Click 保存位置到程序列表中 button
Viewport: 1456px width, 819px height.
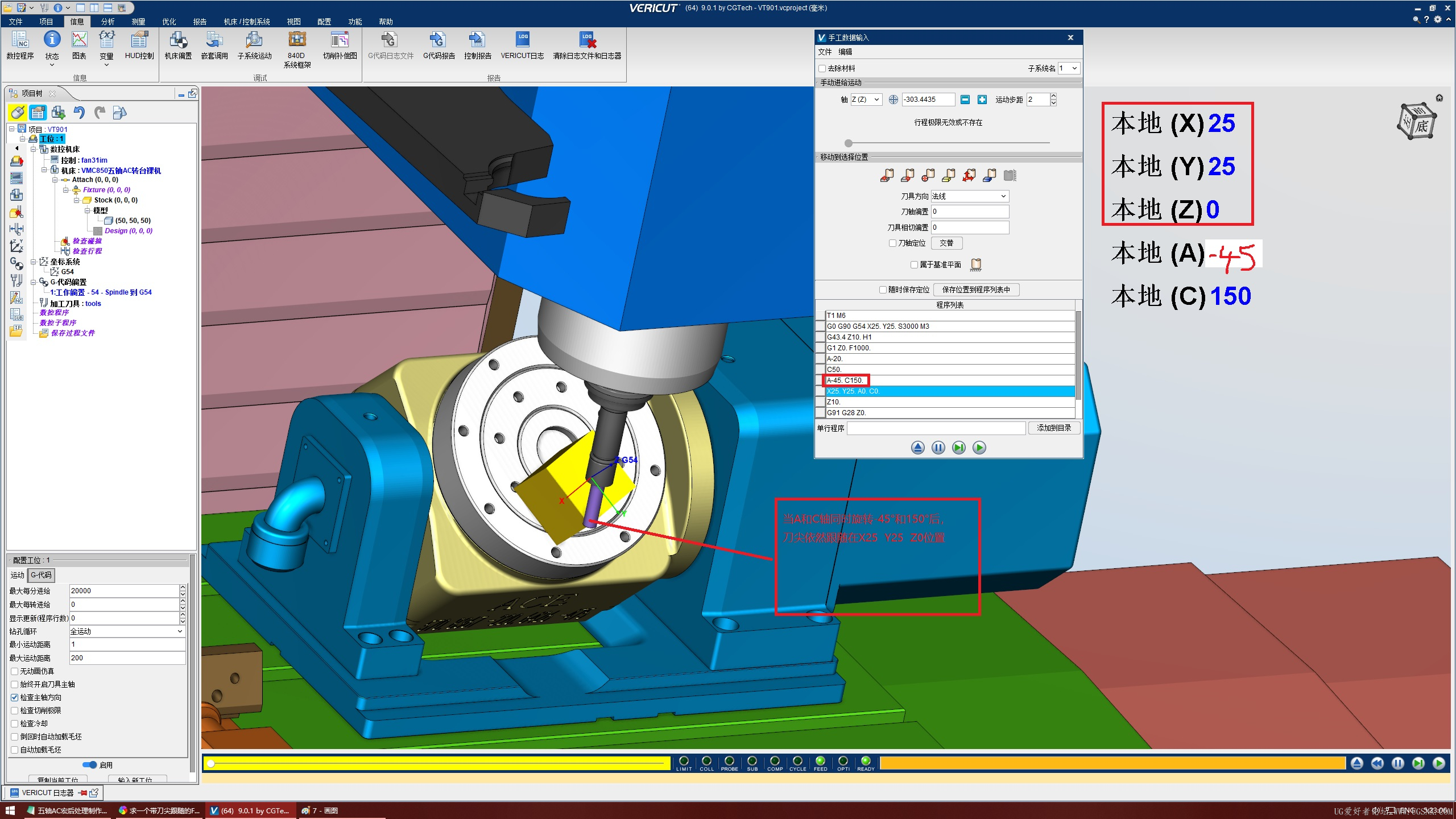[x=976, y=289]
